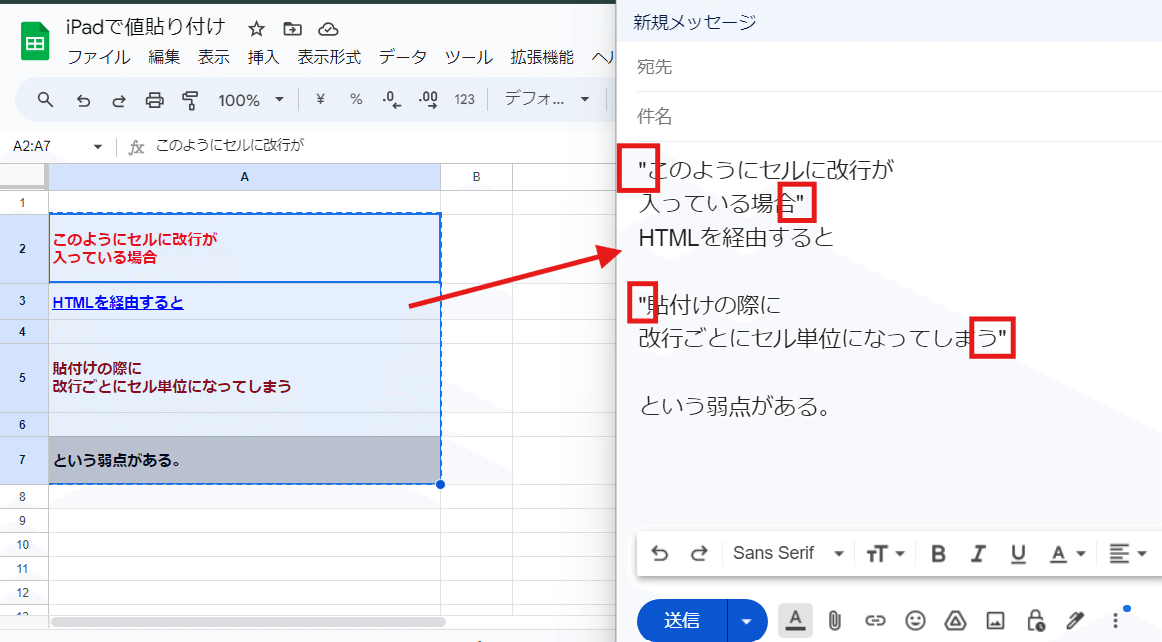Viewport: 1162px width, 642px height.
Task: Click the print icon in Sheets
Action: (154, 100)
